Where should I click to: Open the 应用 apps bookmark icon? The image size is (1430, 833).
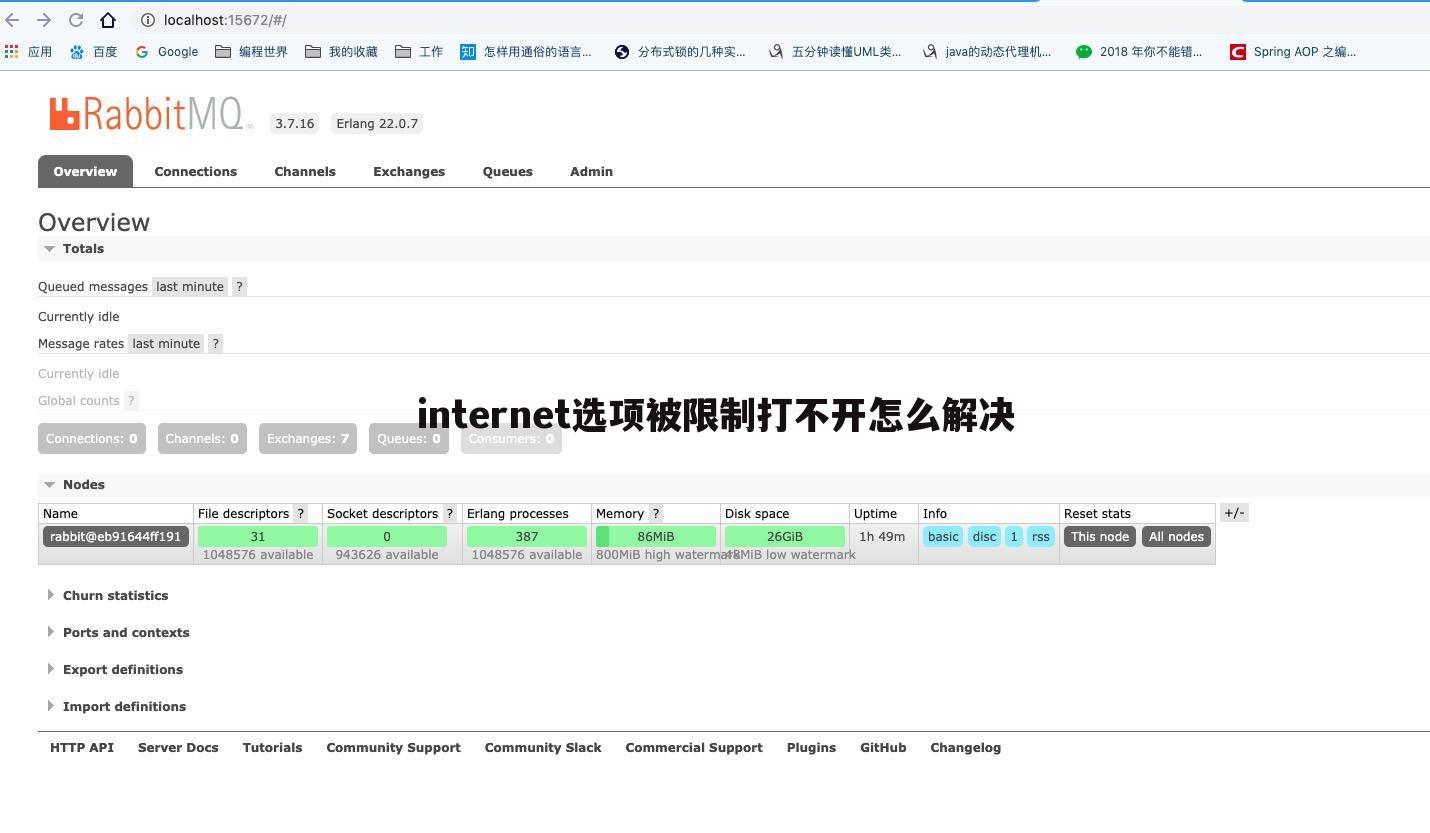[12, 52]
